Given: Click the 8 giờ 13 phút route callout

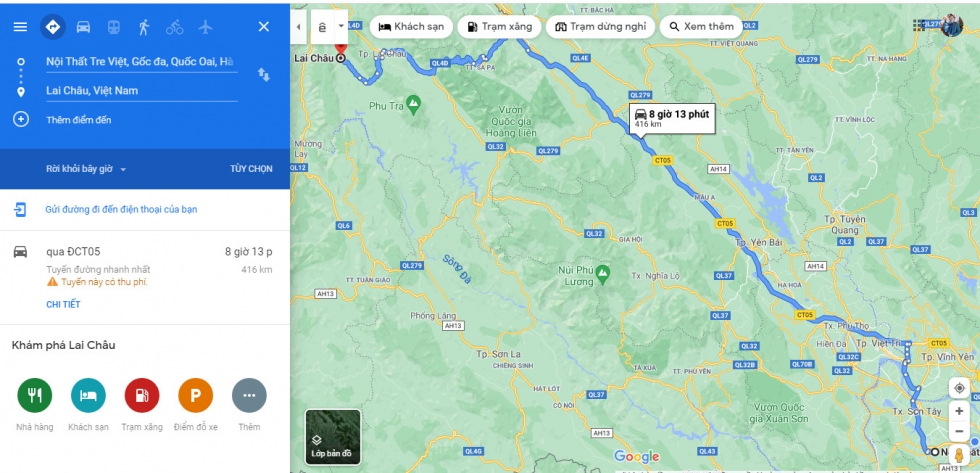Looking at the screenshot, I should click(x=672, y=119).
